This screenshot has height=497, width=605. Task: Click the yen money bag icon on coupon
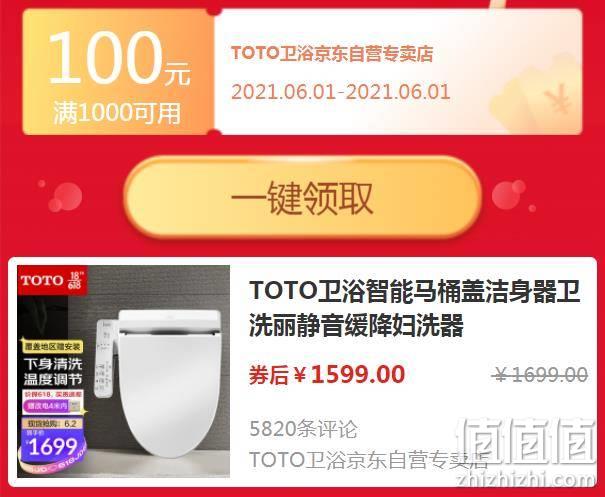point(538,97)
